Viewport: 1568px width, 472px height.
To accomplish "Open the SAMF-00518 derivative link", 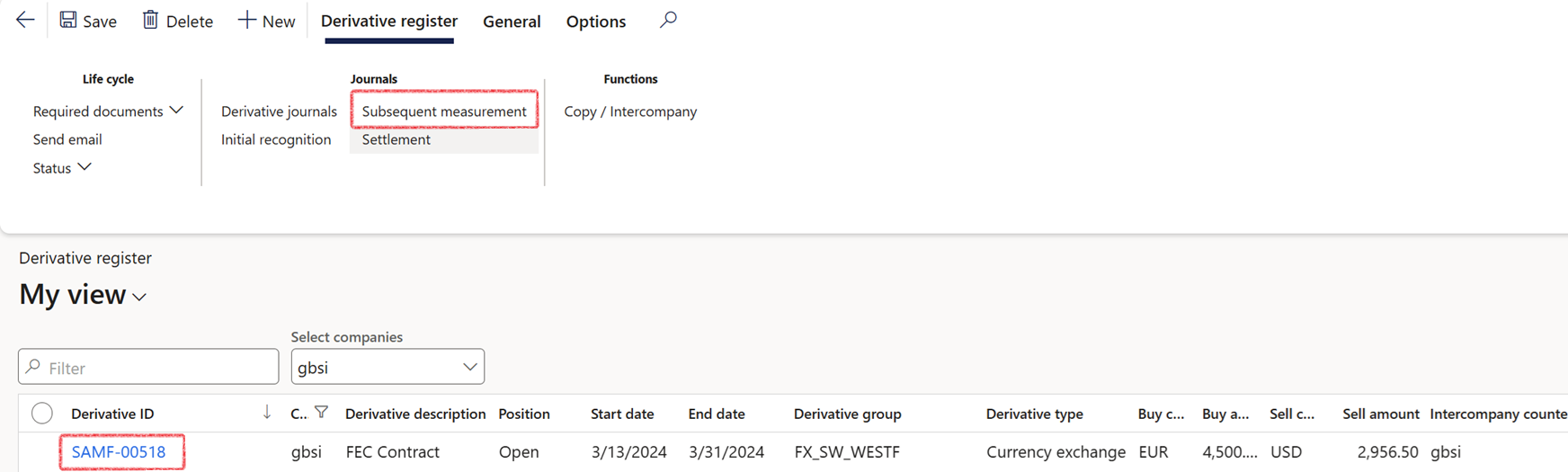I will tap(119, 452).
